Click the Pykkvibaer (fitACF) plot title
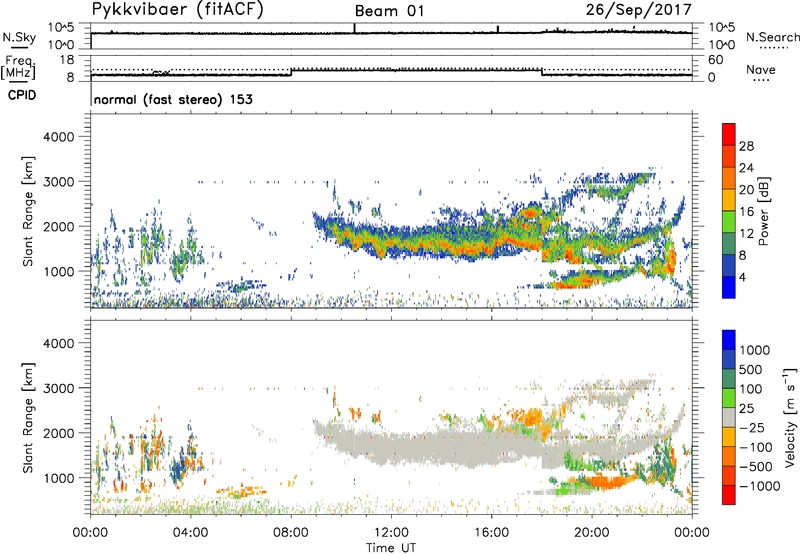This screenshot has height=554, width=800. pyautogui.click(x=177, y=10)
